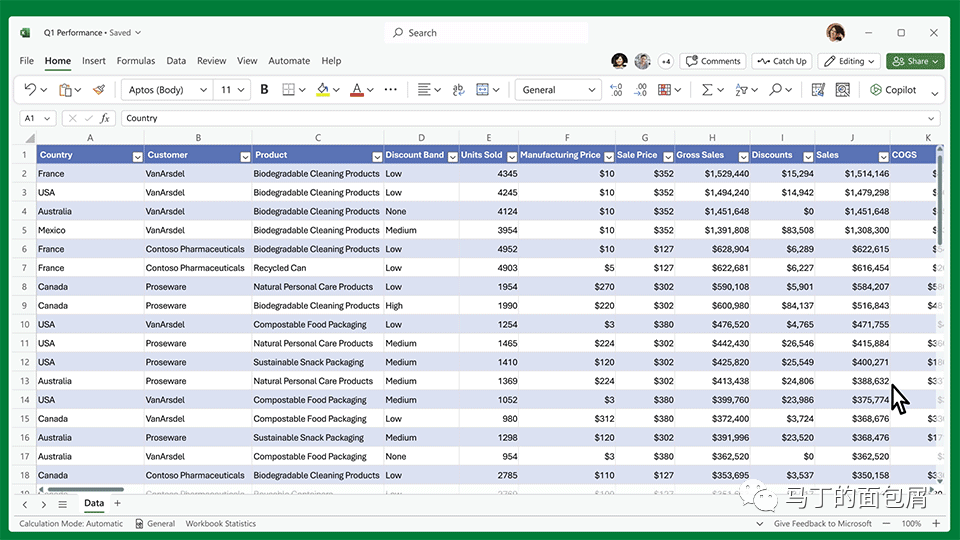The width and height of the screenshot is (960, 540).
Task: Click the table with pencil icon
Action: (818, 89)
